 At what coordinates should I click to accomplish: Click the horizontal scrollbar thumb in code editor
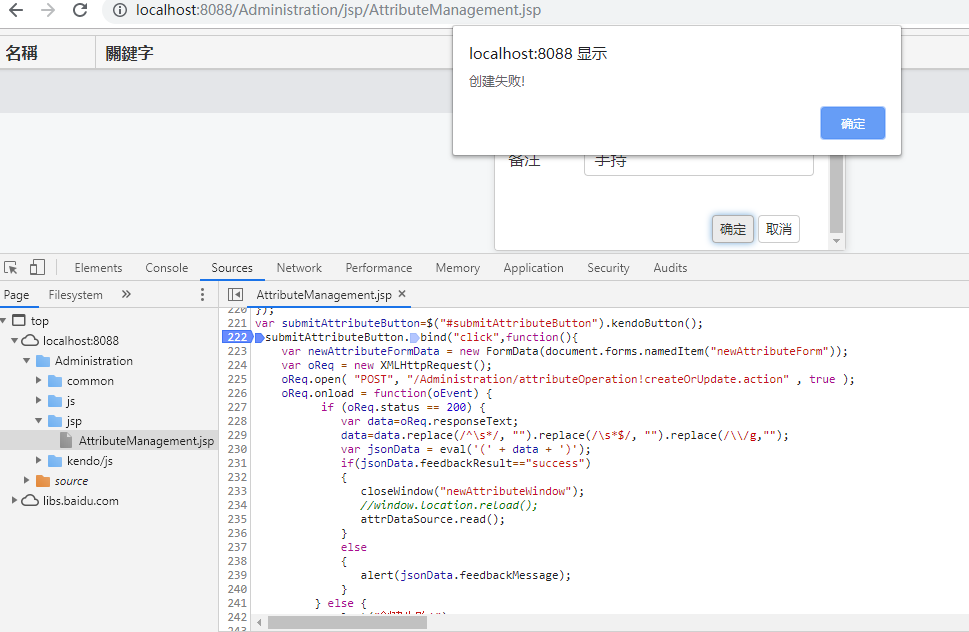point(347,622)
